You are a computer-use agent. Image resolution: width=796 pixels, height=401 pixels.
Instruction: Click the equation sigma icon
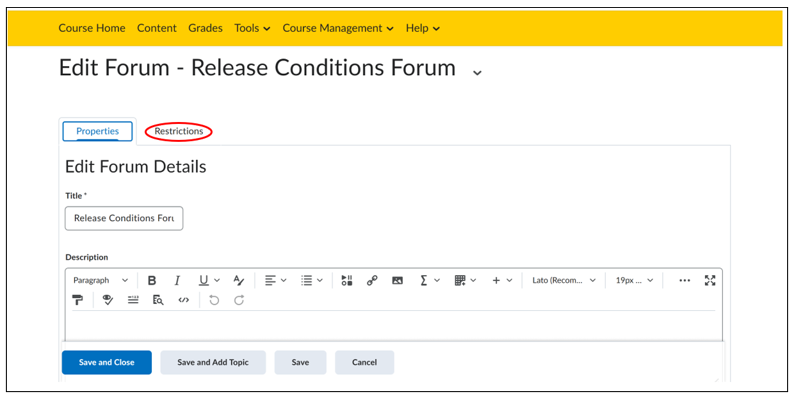(423, 280)
